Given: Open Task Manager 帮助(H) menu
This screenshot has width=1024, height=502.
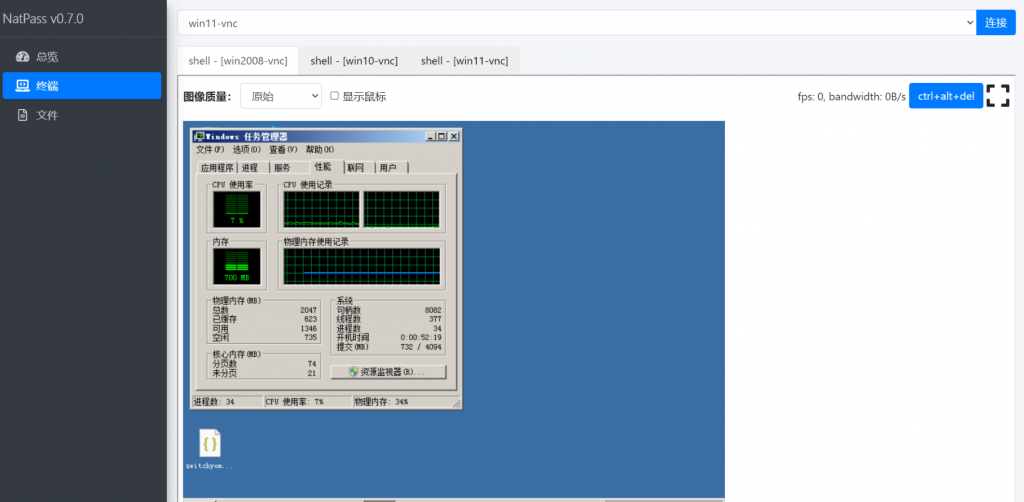Looking at the screenshot, I should (319, 149).
